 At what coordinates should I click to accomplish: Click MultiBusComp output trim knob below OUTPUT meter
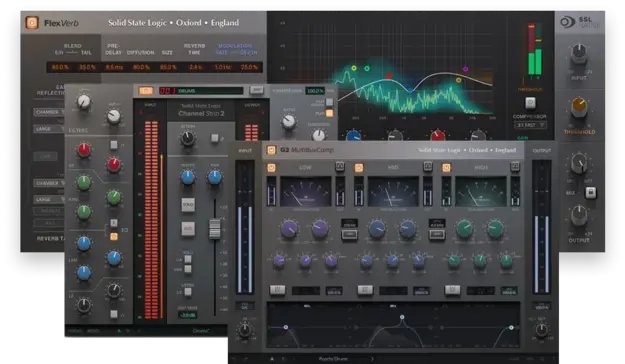click(541, 330)
